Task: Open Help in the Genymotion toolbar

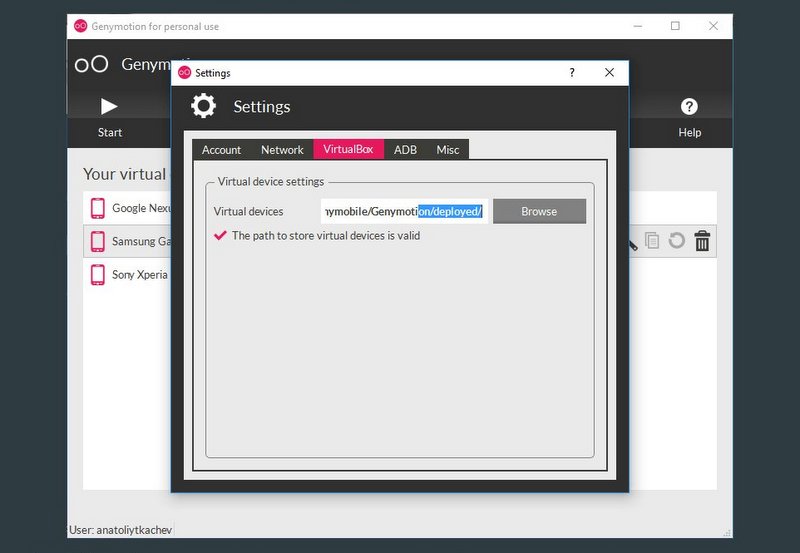Action: [x=689, y=116]
